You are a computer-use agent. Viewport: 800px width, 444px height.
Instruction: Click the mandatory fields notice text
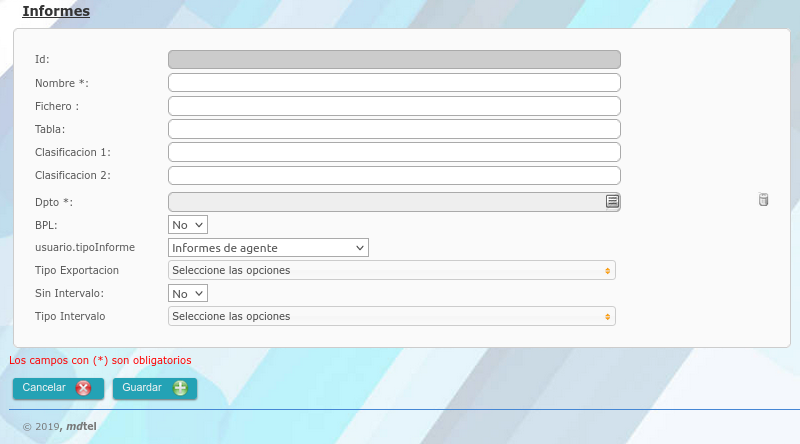point(100,360)
